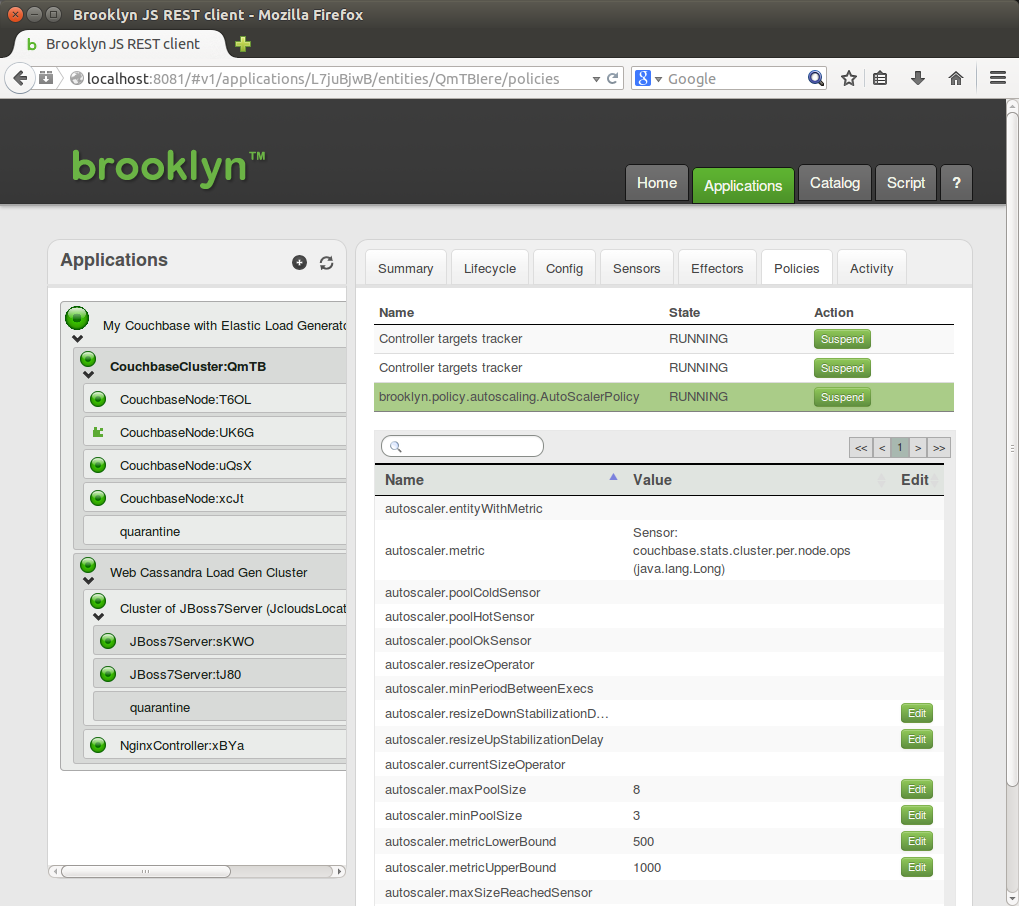Suspend the first Controller targets tracker policy

click(x=842, y=339)
